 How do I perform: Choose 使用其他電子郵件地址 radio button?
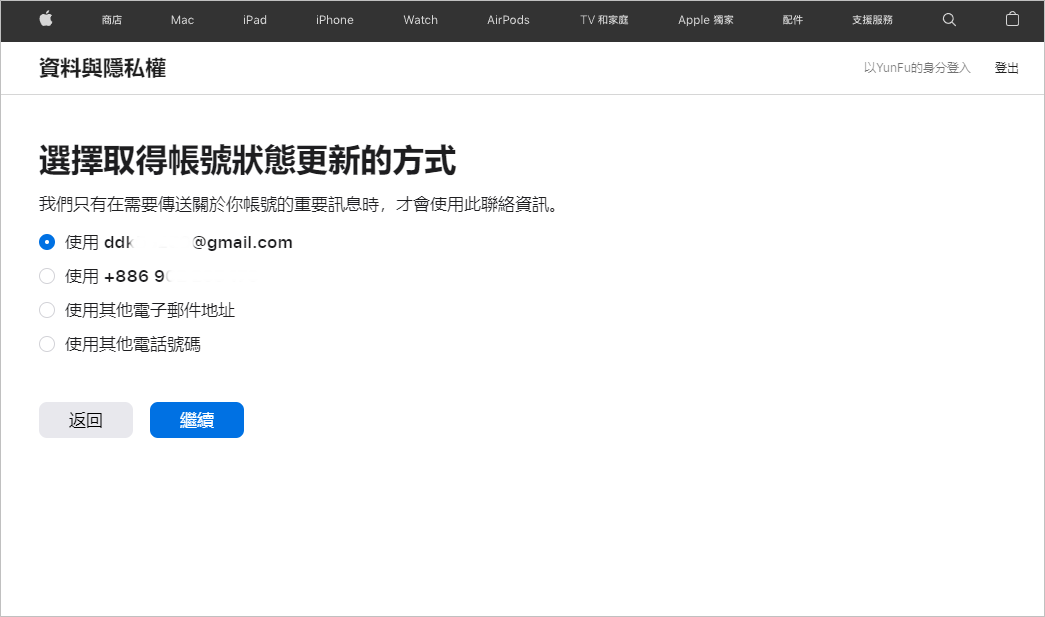[47, 310]
